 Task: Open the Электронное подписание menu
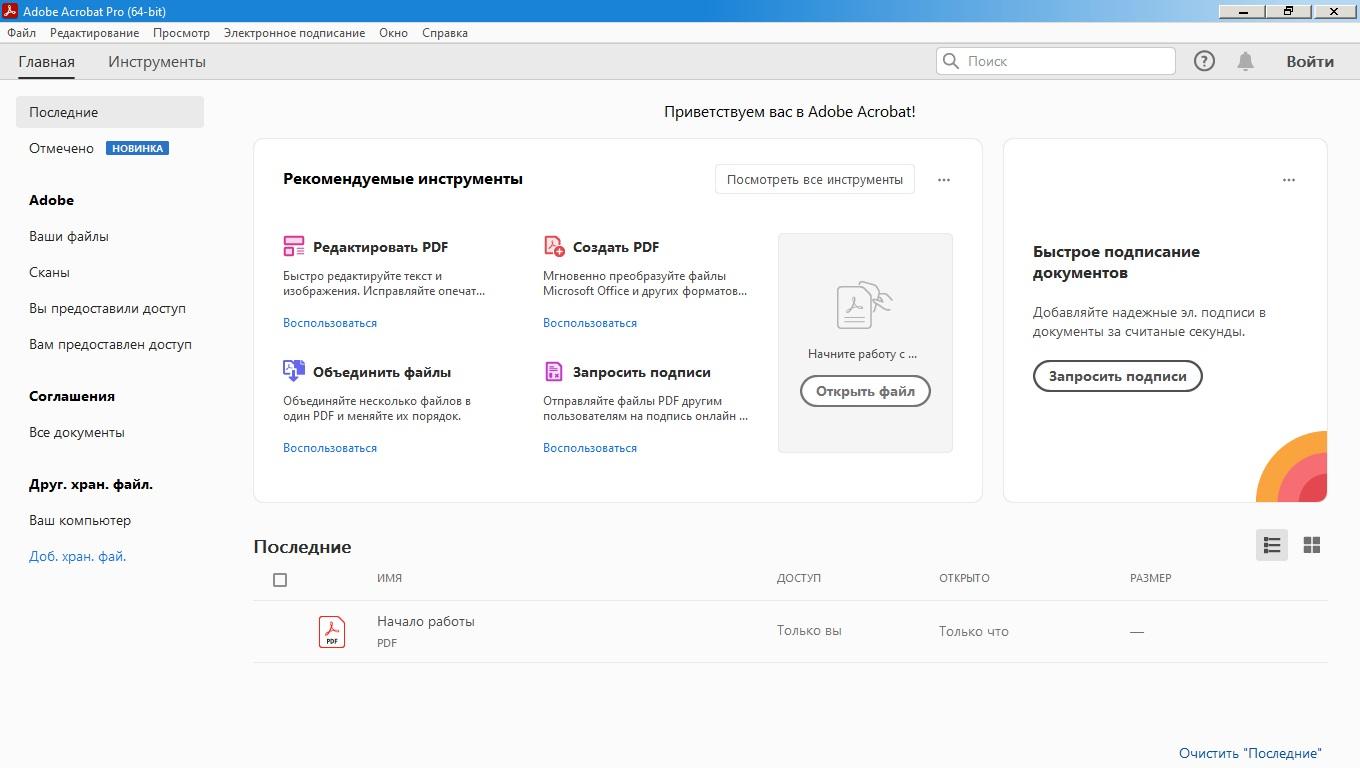pos(294,33)
